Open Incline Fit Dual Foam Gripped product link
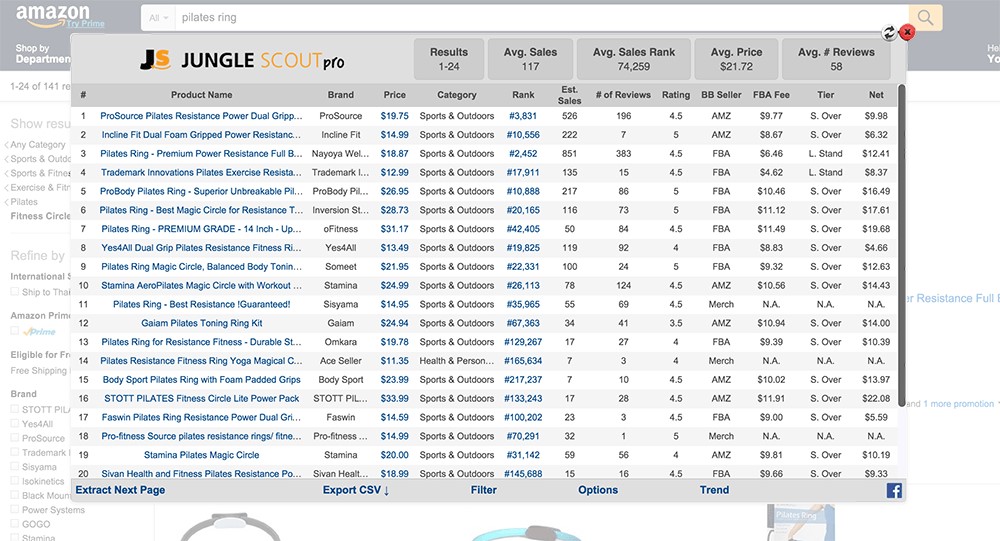The image size is (1000, 541). click(x=202, y=135)
